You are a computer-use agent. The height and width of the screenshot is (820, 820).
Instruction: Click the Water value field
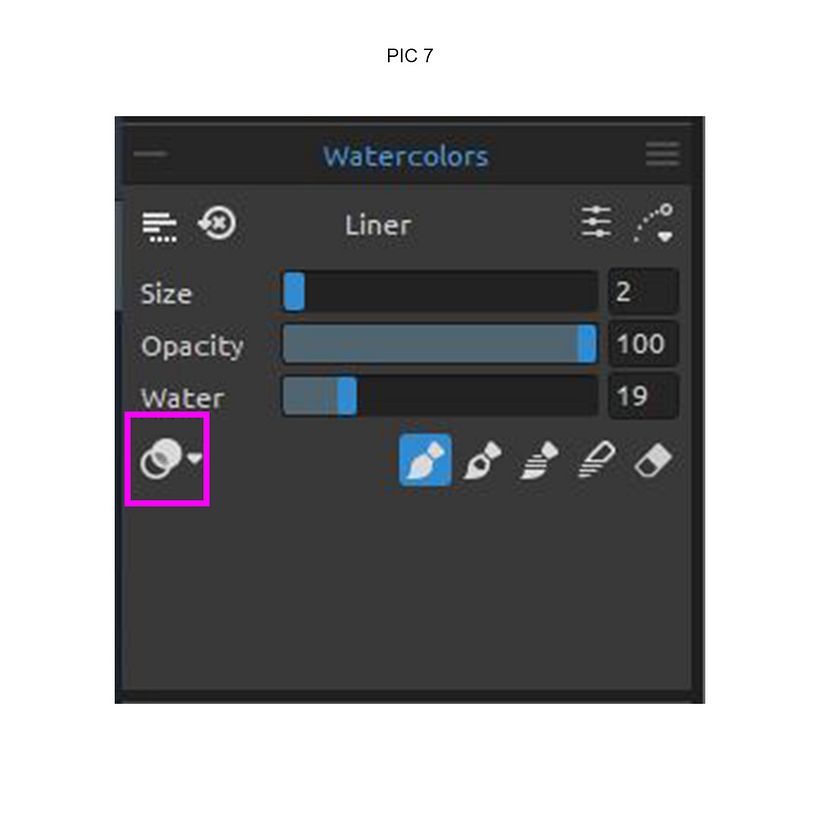(643, 397)
